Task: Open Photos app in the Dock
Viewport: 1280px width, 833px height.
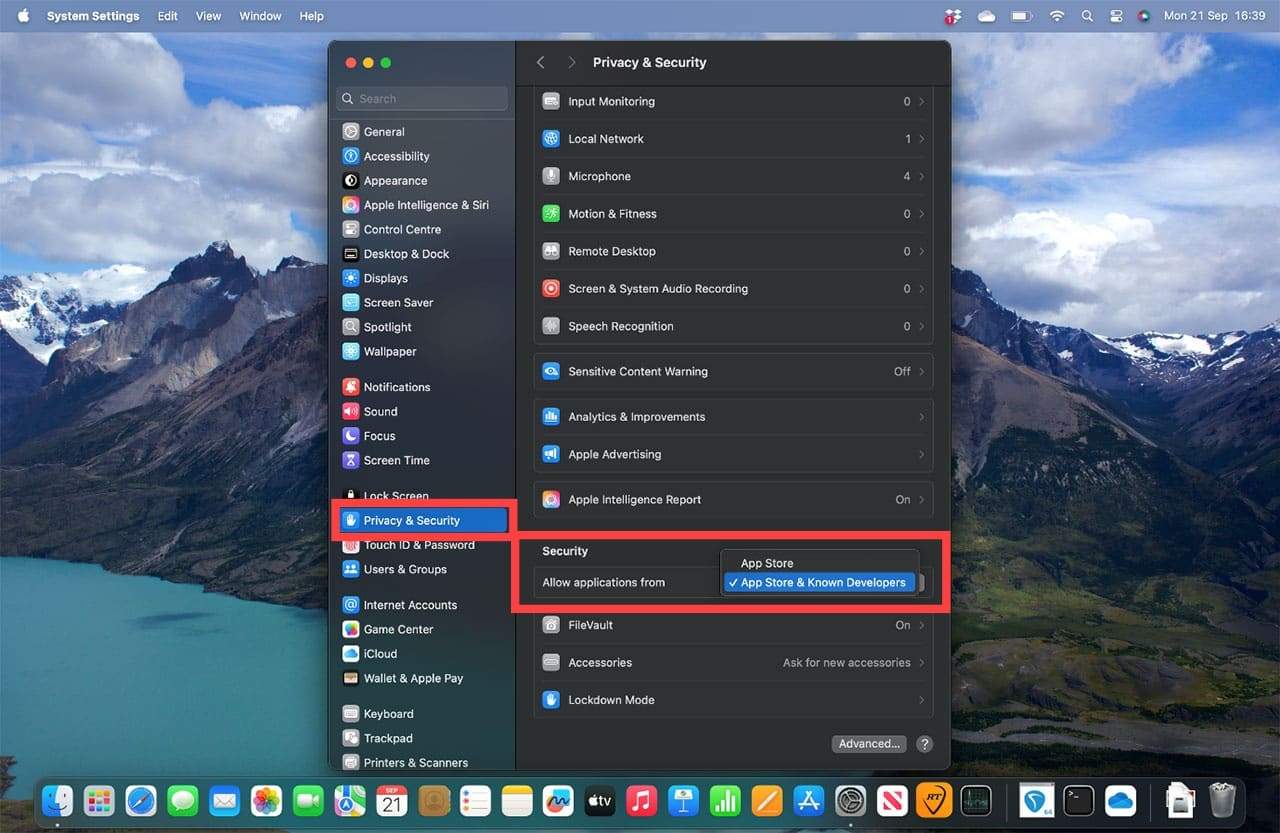Action: pyautogui.click(x=266, y=801)
